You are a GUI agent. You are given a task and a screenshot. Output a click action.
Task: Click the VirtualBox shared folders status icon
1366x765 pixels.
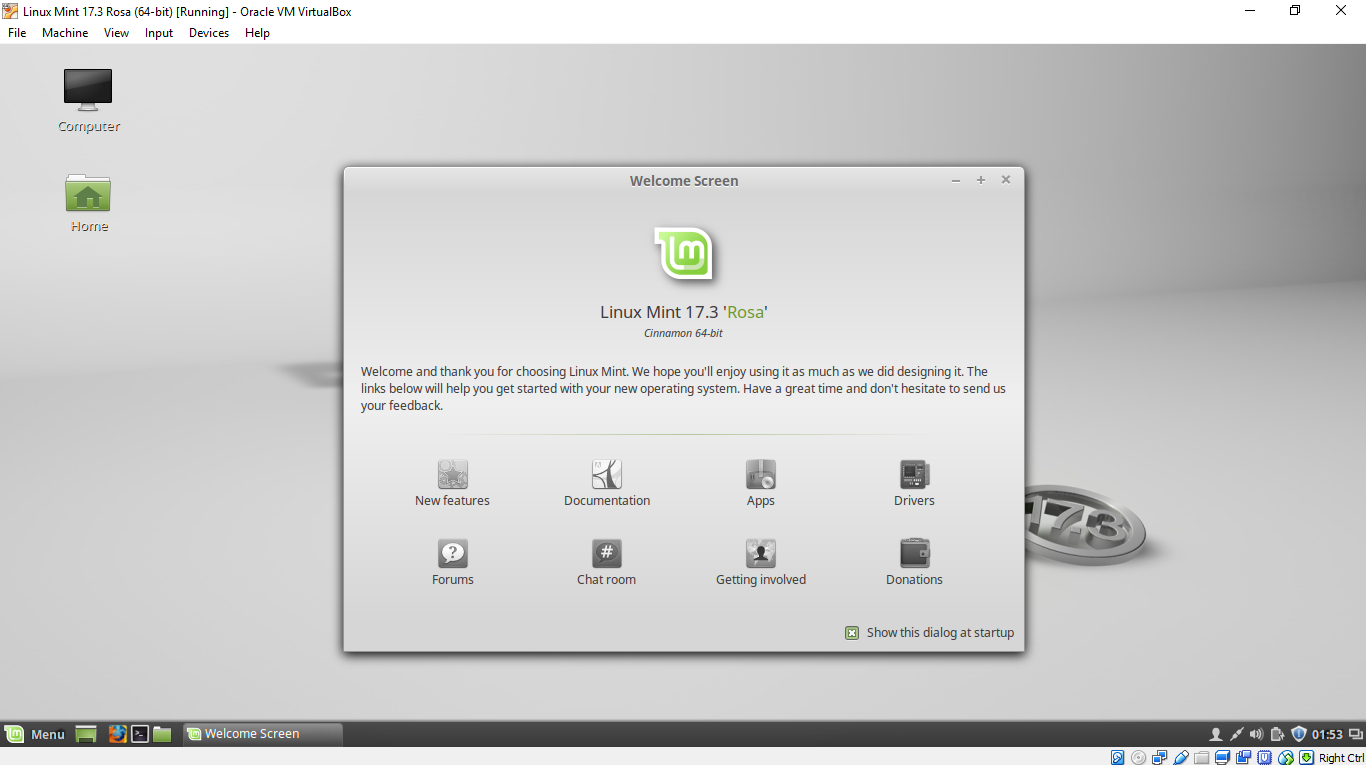[1201, 757]
